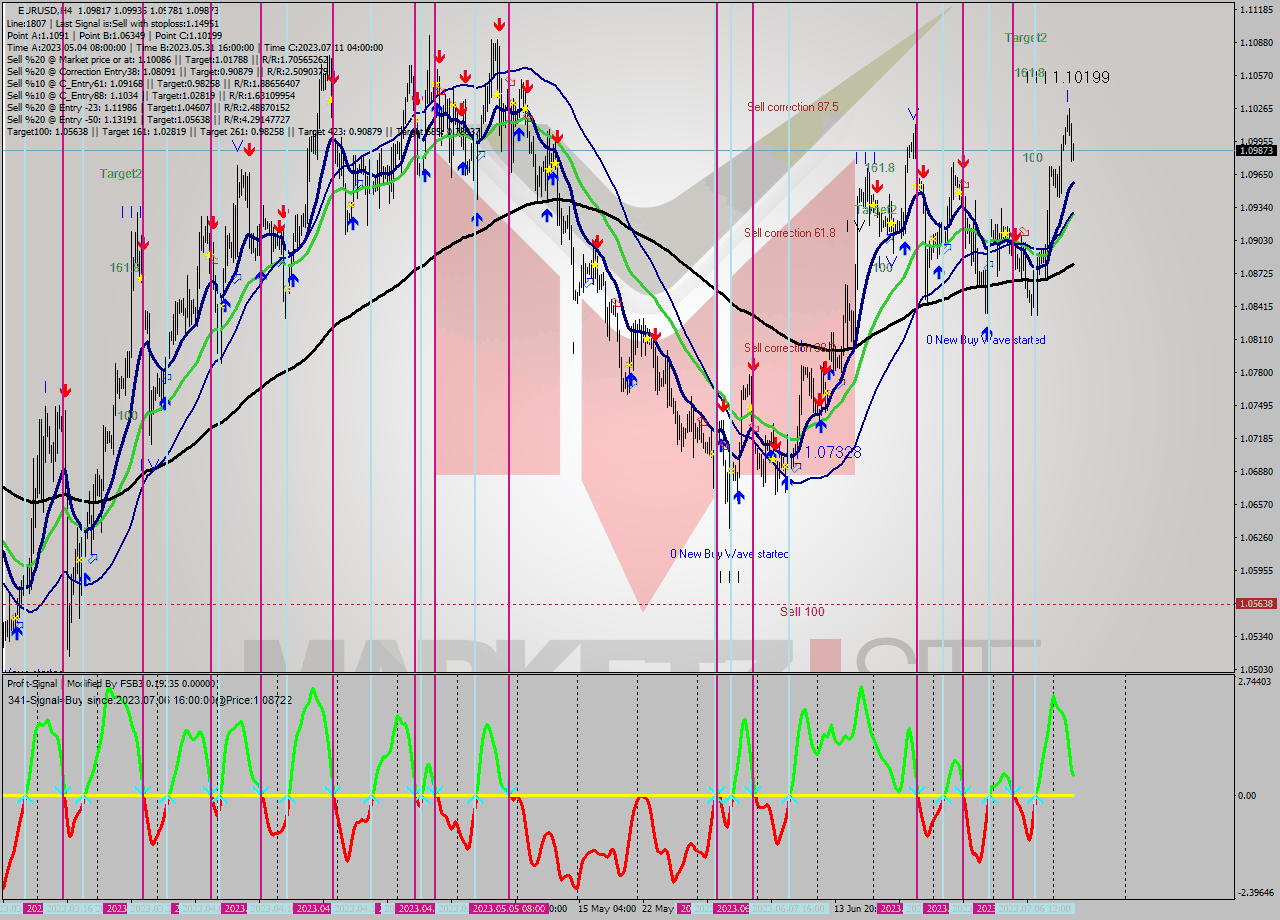Click the -2.39646 indicator scale value
This screenshot has width=1280, height=920.
click(1256, 893)
